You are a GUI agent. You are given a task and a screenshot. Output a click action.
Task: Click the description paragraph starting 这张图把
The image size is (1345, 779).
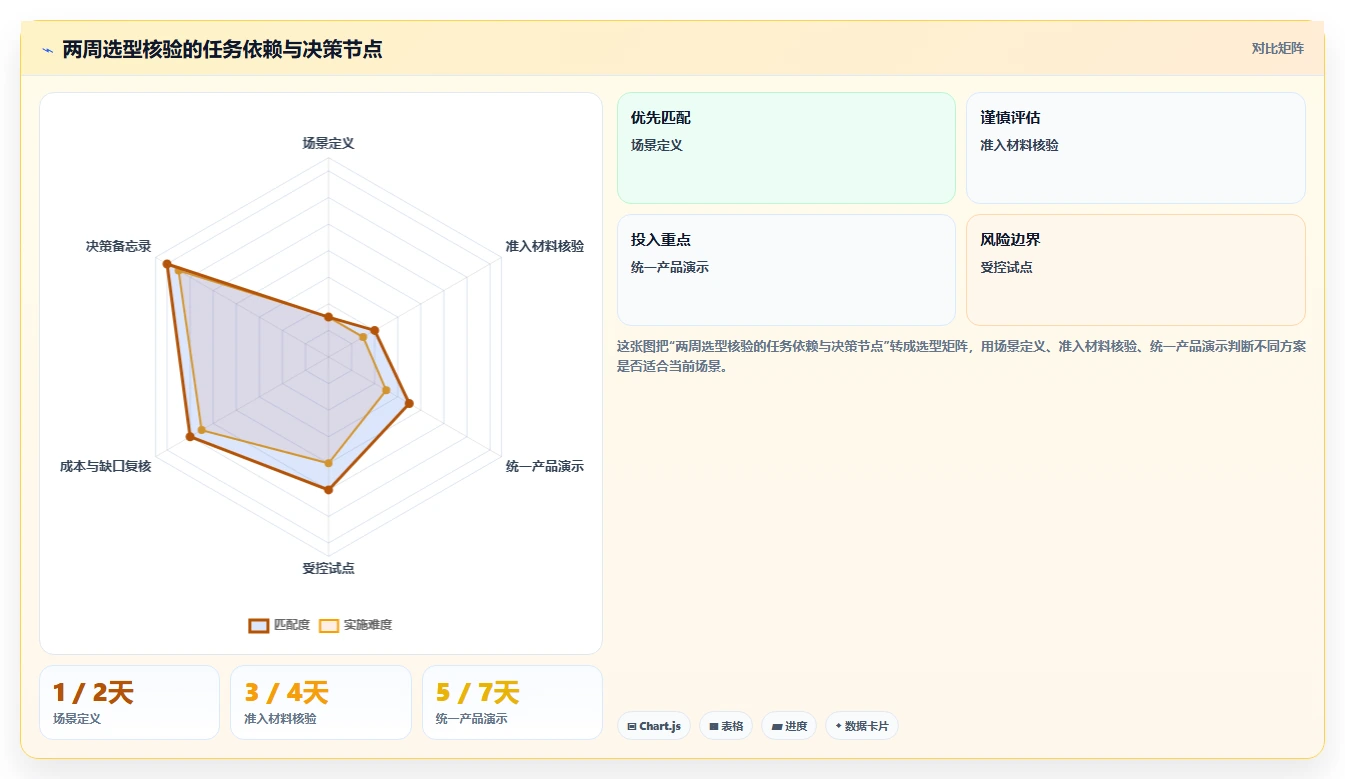pyautogui.click(x=961, y=356)
